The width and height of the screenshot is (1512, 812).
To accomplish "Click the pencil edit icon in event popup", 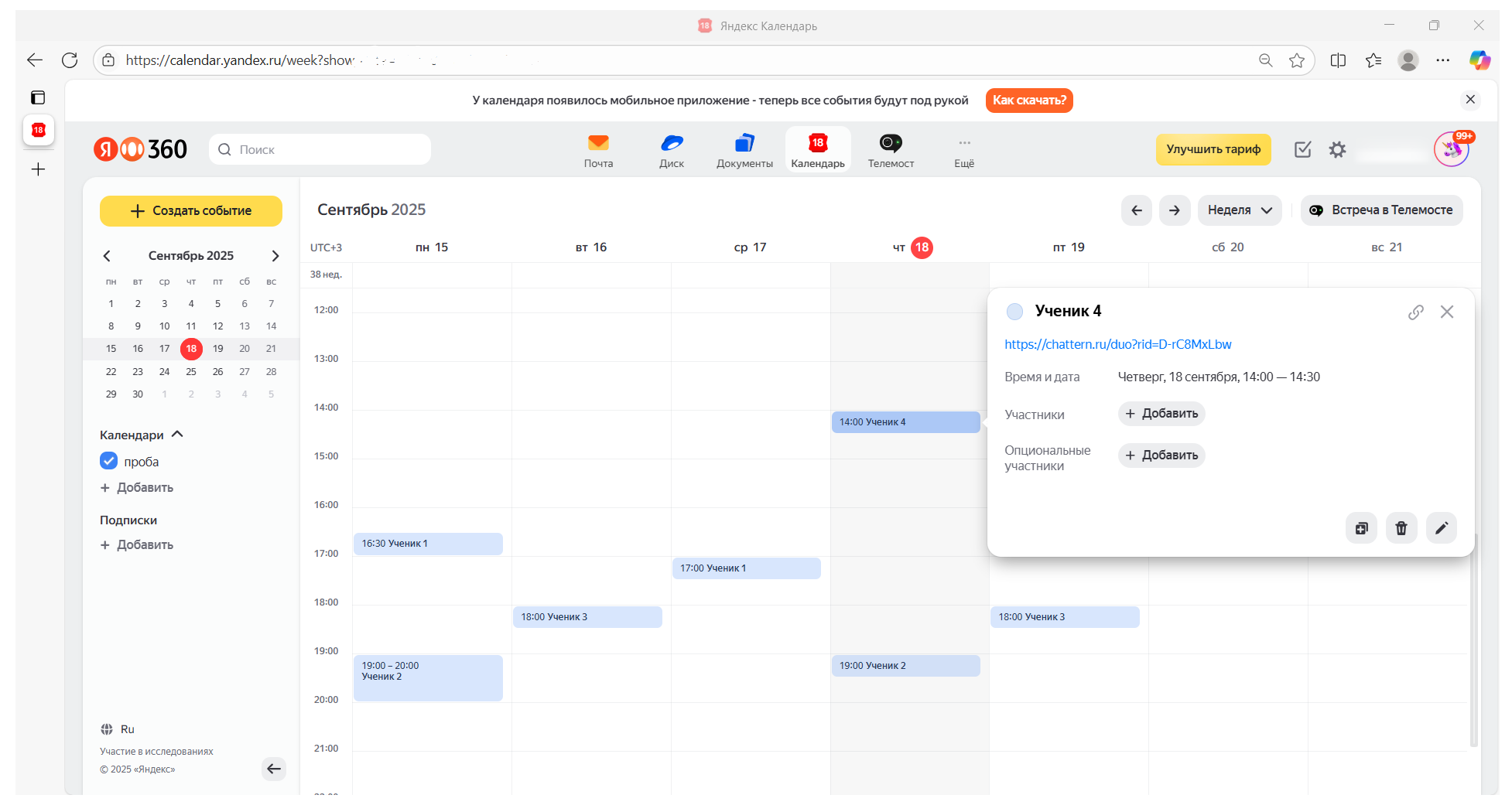I will (1441, 528).
